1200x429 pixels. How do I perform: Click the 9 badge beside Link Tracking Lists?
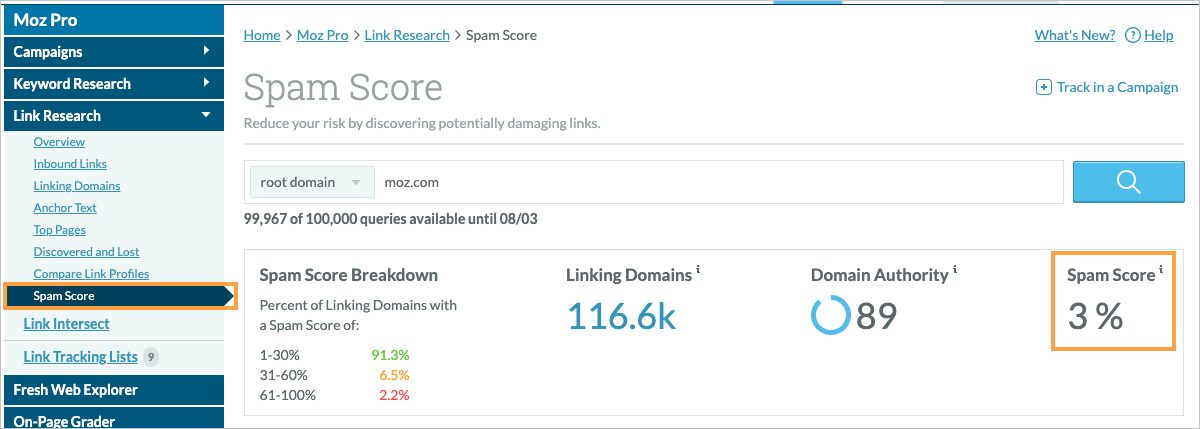[x=151, y=356]
